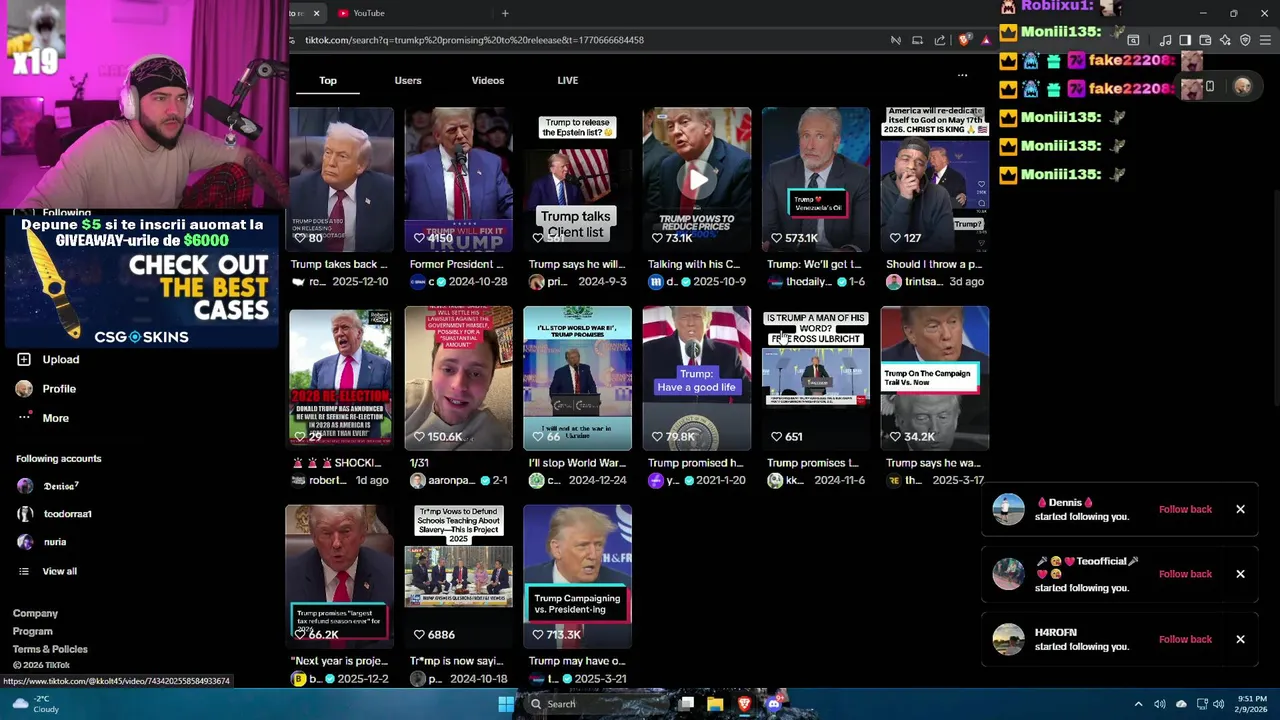Click author aaronpa... under 1/31 video

pos(452,481)
